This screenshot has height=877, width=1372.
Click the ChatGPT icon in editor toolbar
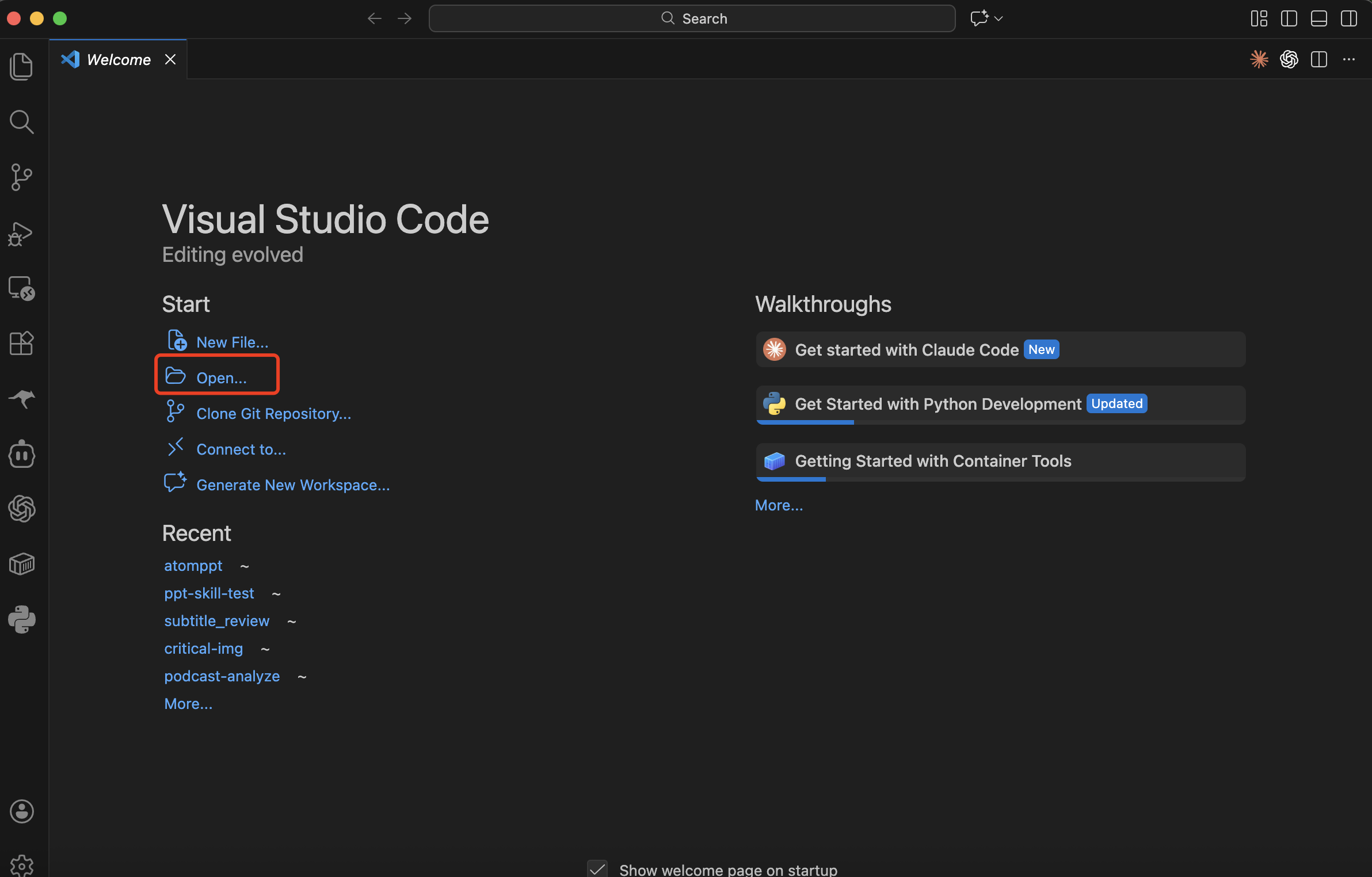click(x=1289, y=59)
